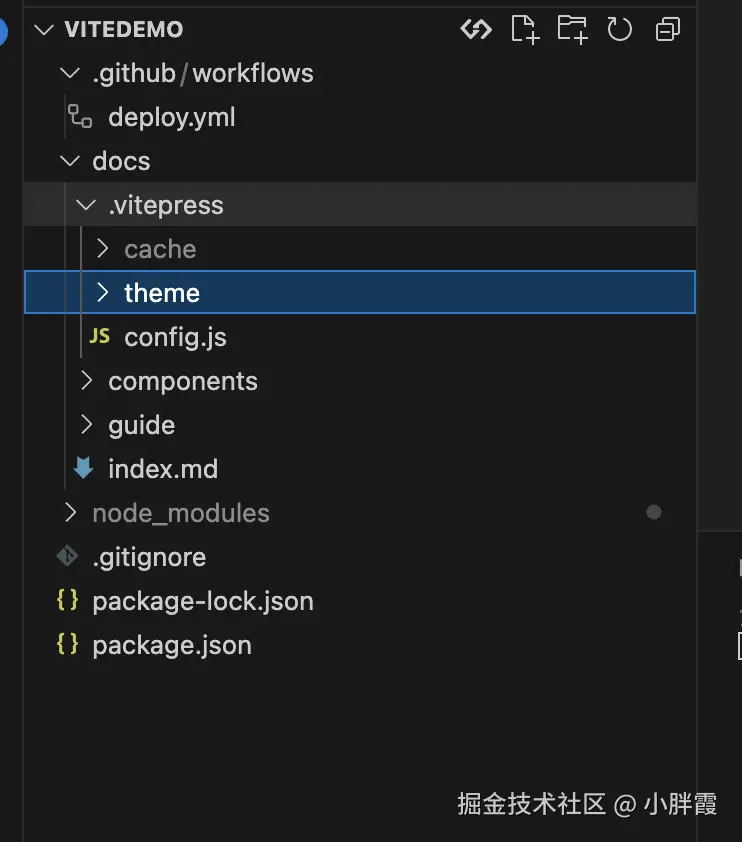Select the components folder
Screen dimensions: 742x842
182,381
